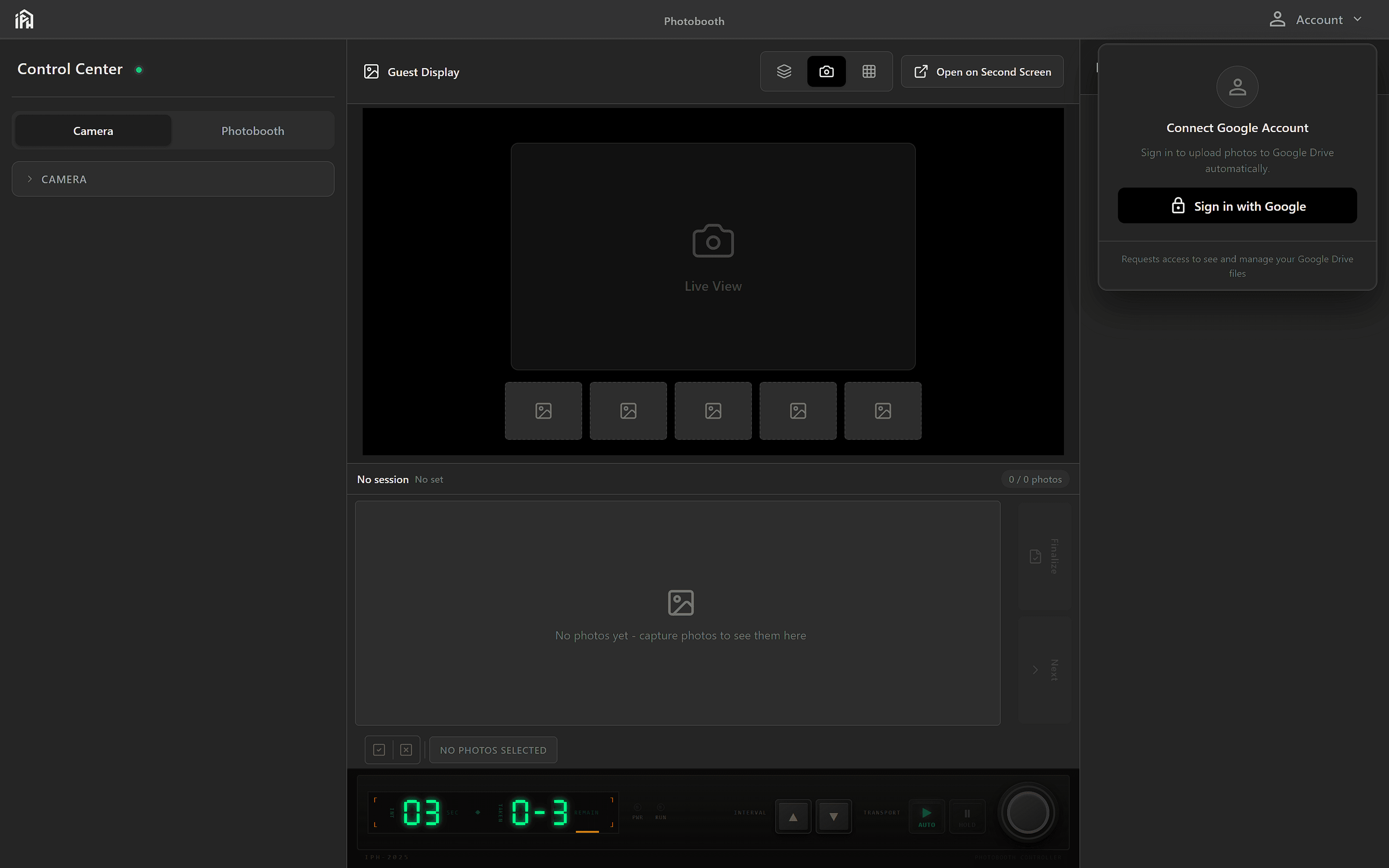Click the Connect Google Account avatar icon

click(1237, 87)
